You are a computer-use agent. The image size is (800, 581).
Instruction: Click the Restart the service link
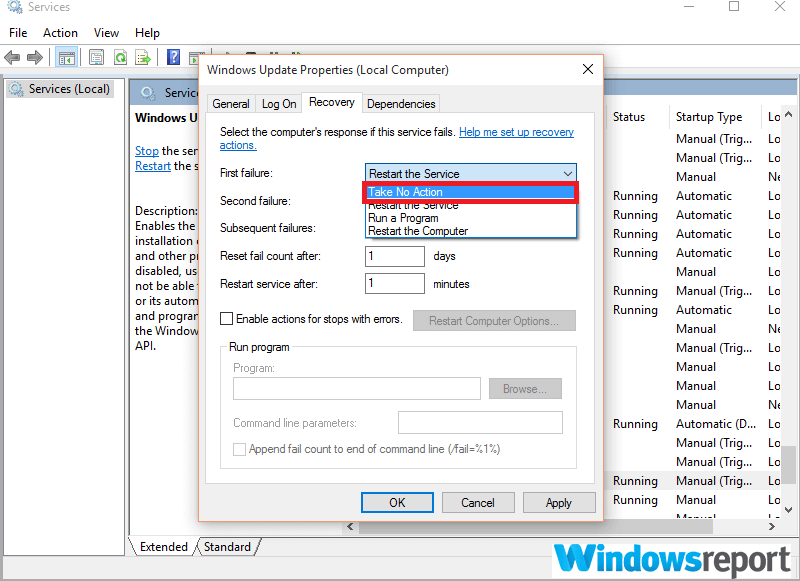point(153,166)
